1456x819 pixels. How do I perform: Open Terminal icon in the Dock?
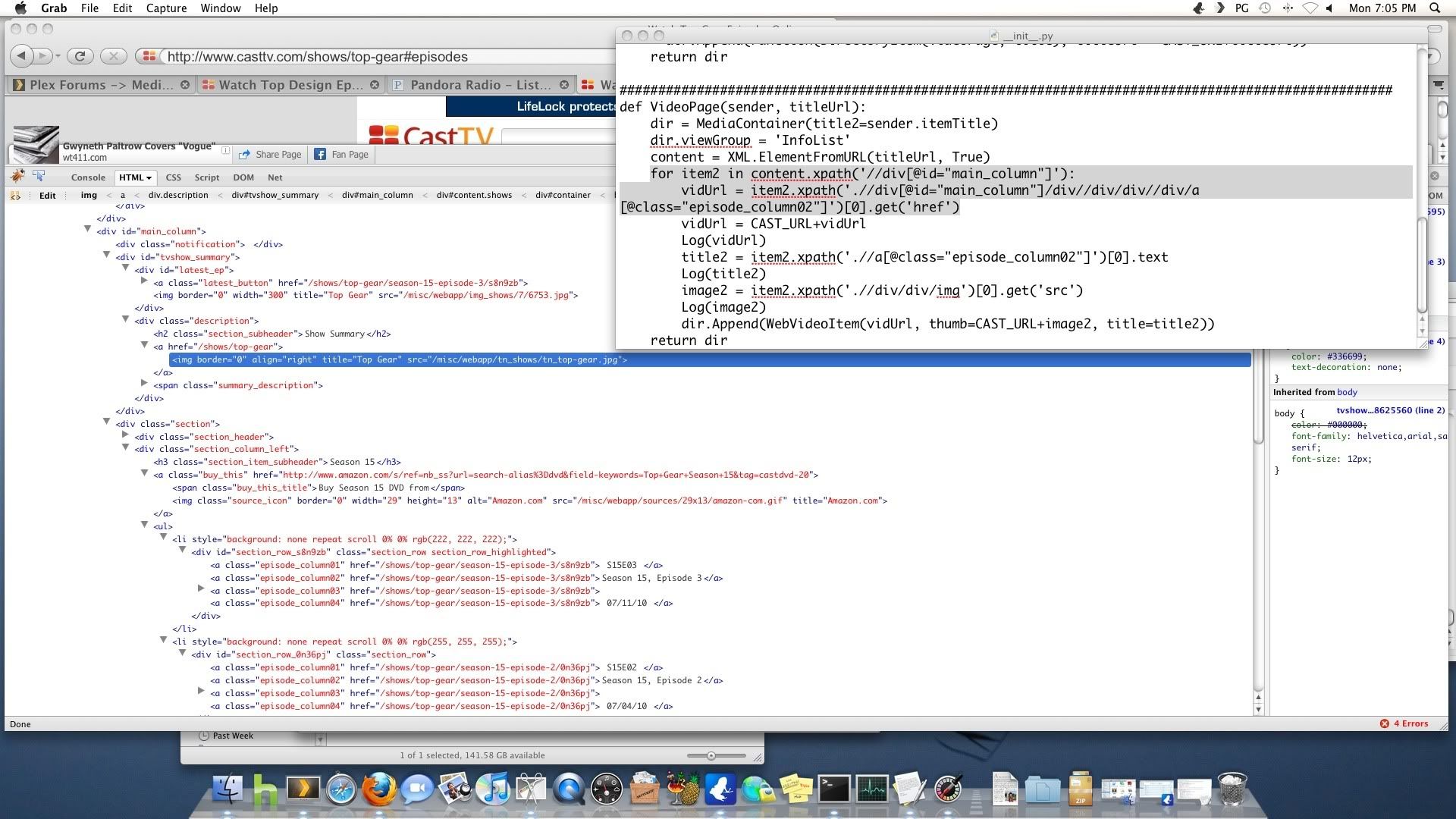pyautogui.click(x=833, y=789)
